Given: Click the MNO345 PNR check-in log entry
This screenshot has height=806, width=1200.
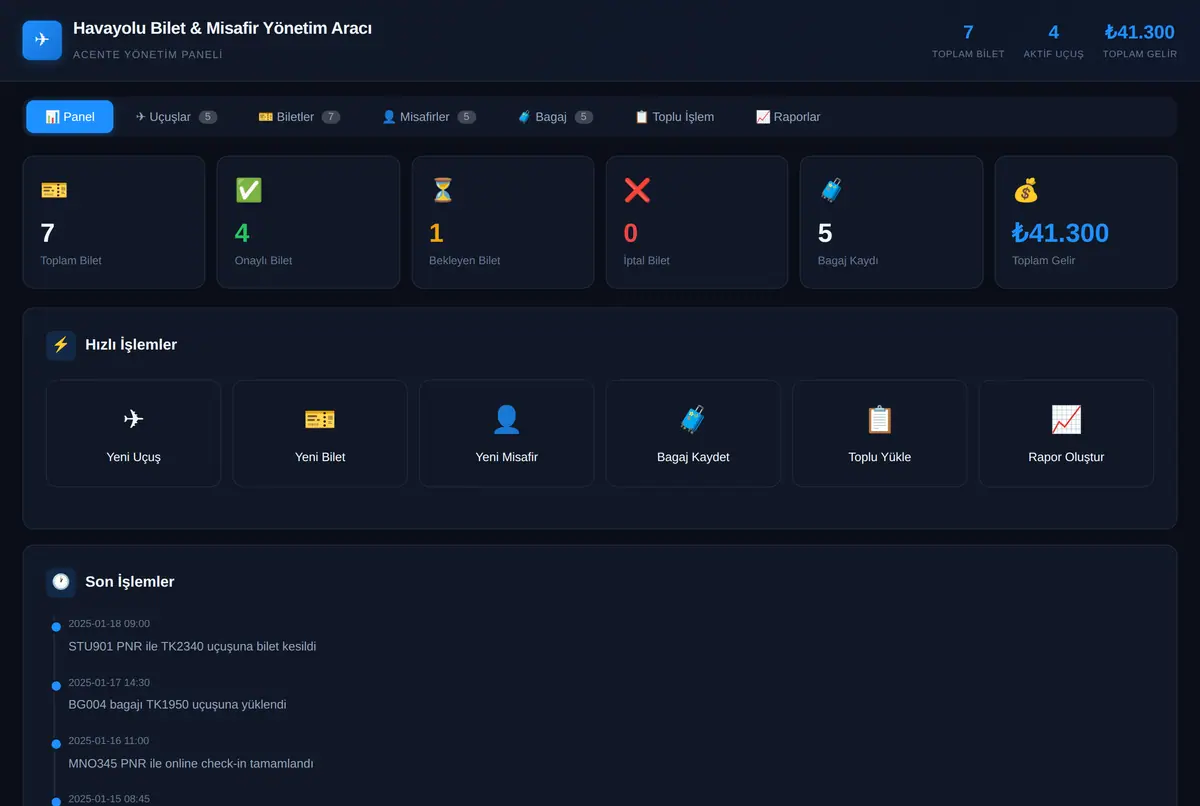Looking at the screenshot, I should pos(191,763).
